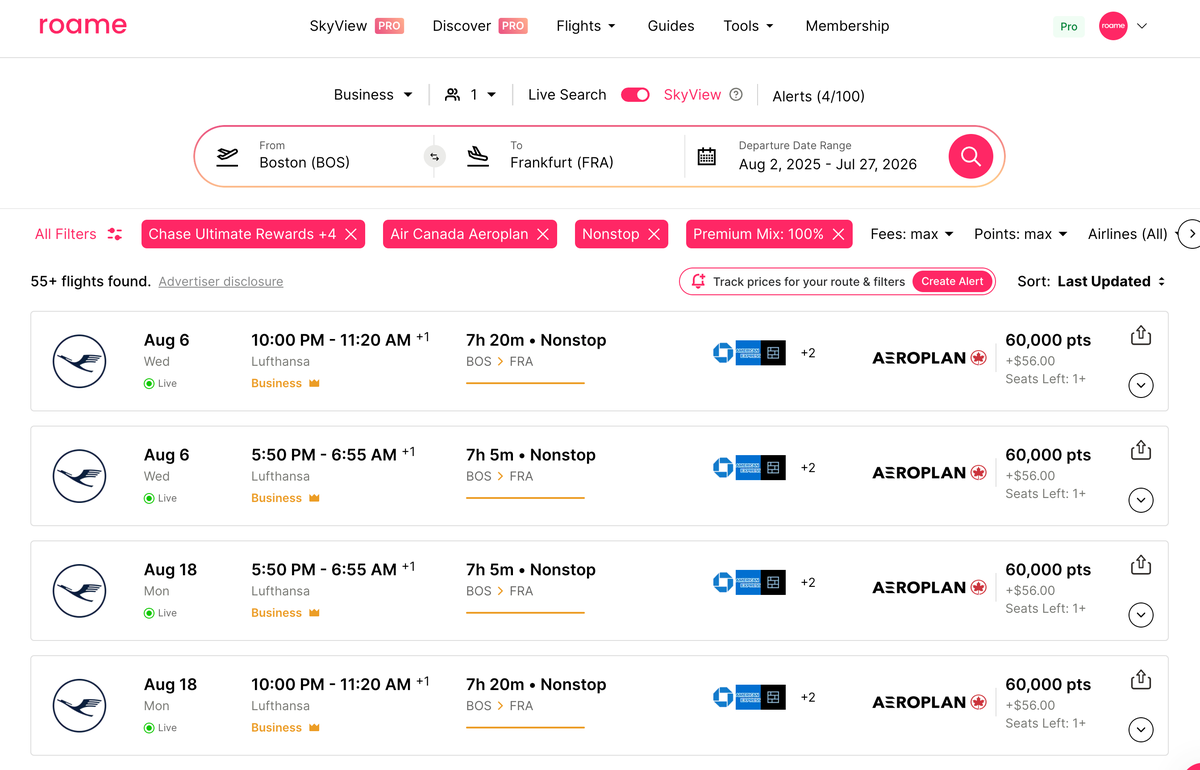Open the Departure Date Range picker
Viewport: 1200px width, 770px height.
point(828,155)
